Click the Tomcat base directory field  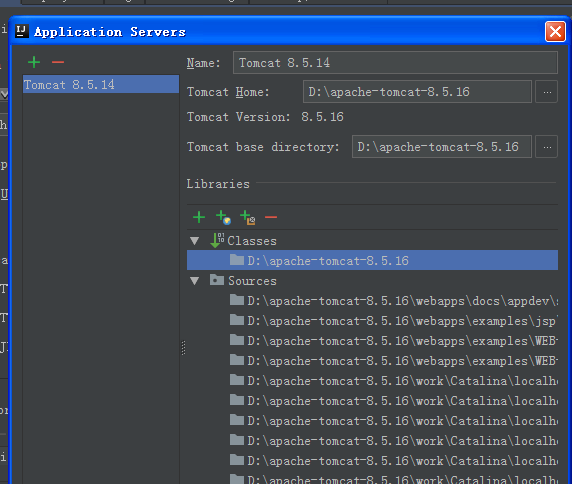click(x=441, y=147)
